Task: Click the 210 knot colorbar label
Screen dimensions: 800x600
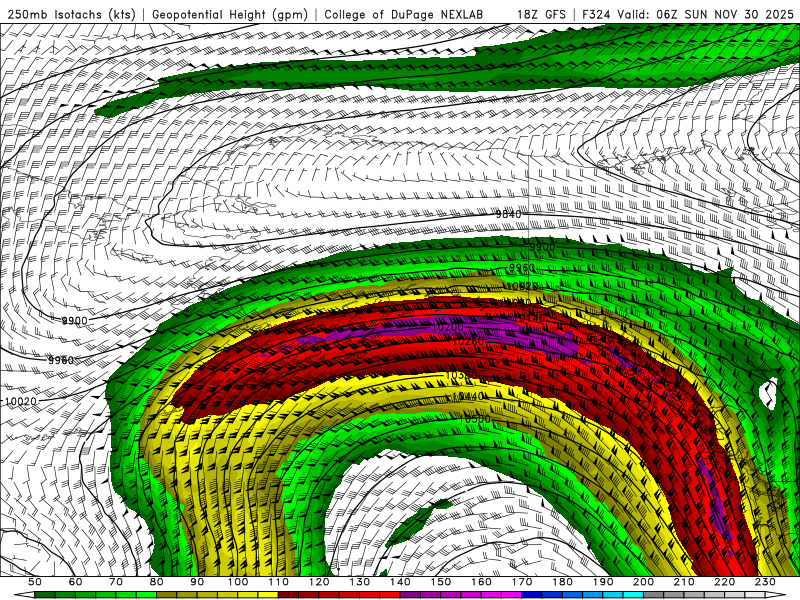Action: [x=685, y=582]
